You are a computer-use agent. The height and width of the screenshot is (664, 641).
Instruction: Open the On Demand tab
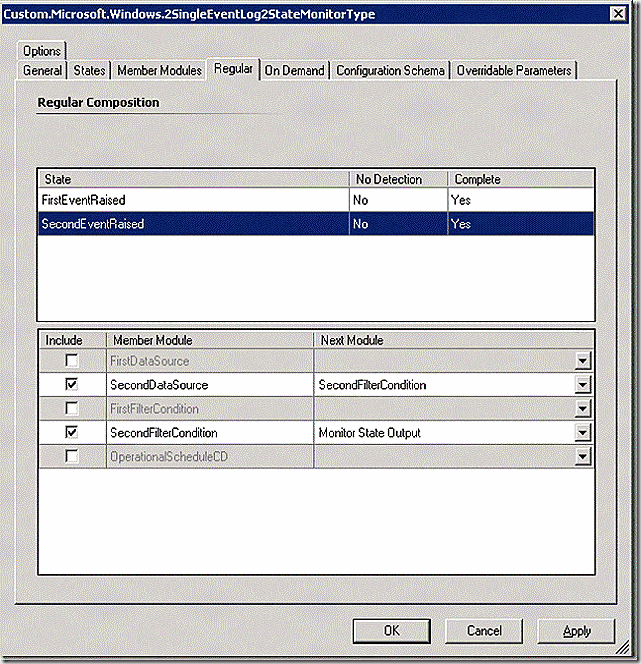294,70
